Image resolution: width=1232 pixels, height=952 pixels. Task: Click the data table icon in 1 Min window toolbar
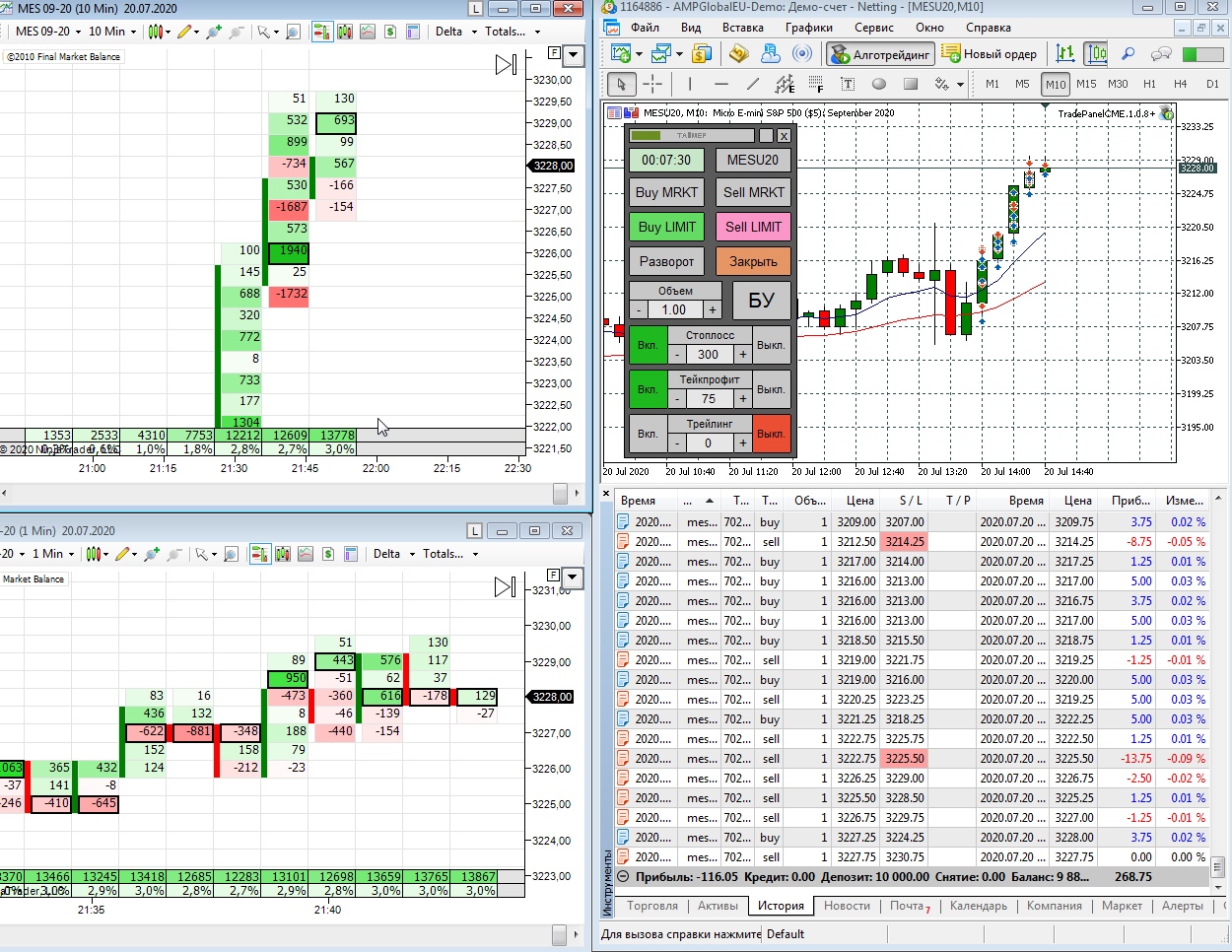pyautogui.click(x=350, y=554)
